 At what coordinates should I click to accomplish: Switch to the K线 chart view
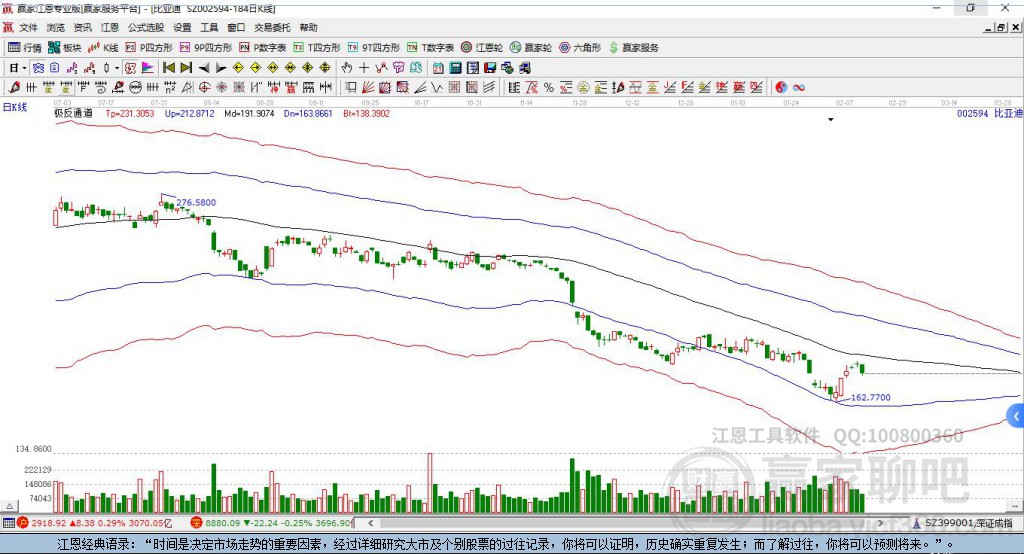tap(103, 48)
